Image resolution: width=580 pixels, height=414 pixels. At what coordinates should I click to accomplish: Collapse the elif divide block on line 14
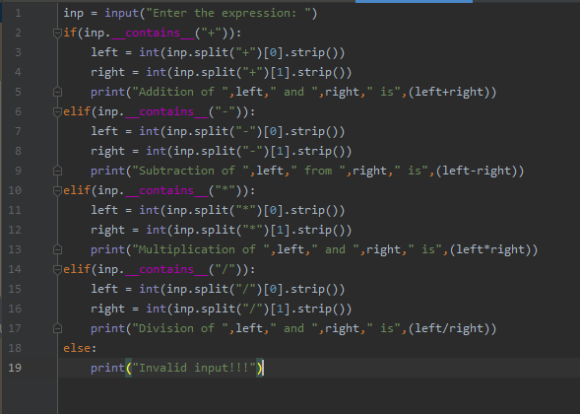57,269
